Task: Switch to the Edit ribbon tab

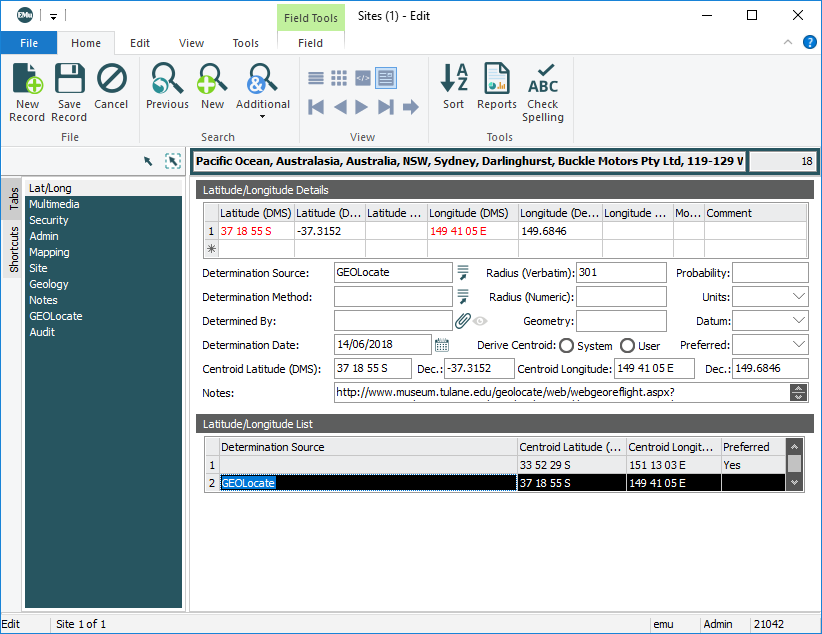Action: pyautogui.click(x=140, y=43)
